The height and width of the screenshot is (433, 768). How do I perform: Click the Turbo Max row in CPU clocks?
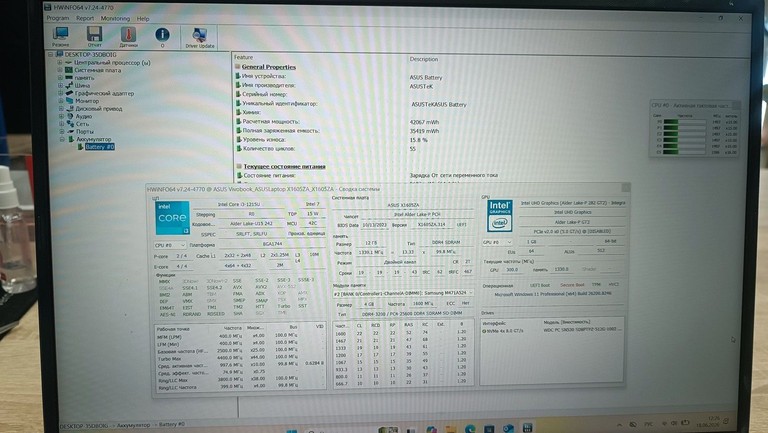pos(240,358)
